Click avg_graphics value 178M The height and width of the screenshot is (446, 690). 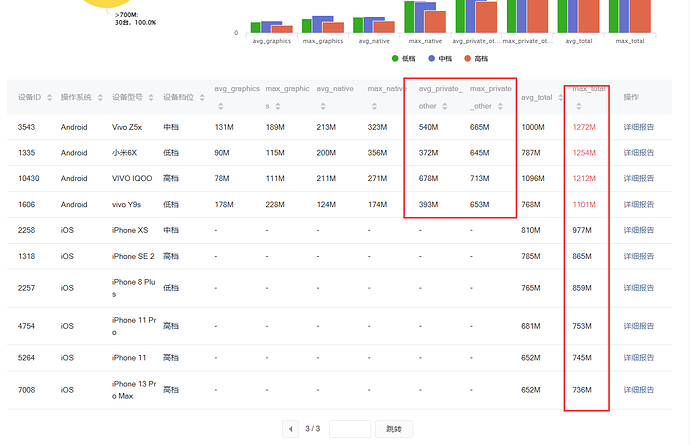pos(224,205)
